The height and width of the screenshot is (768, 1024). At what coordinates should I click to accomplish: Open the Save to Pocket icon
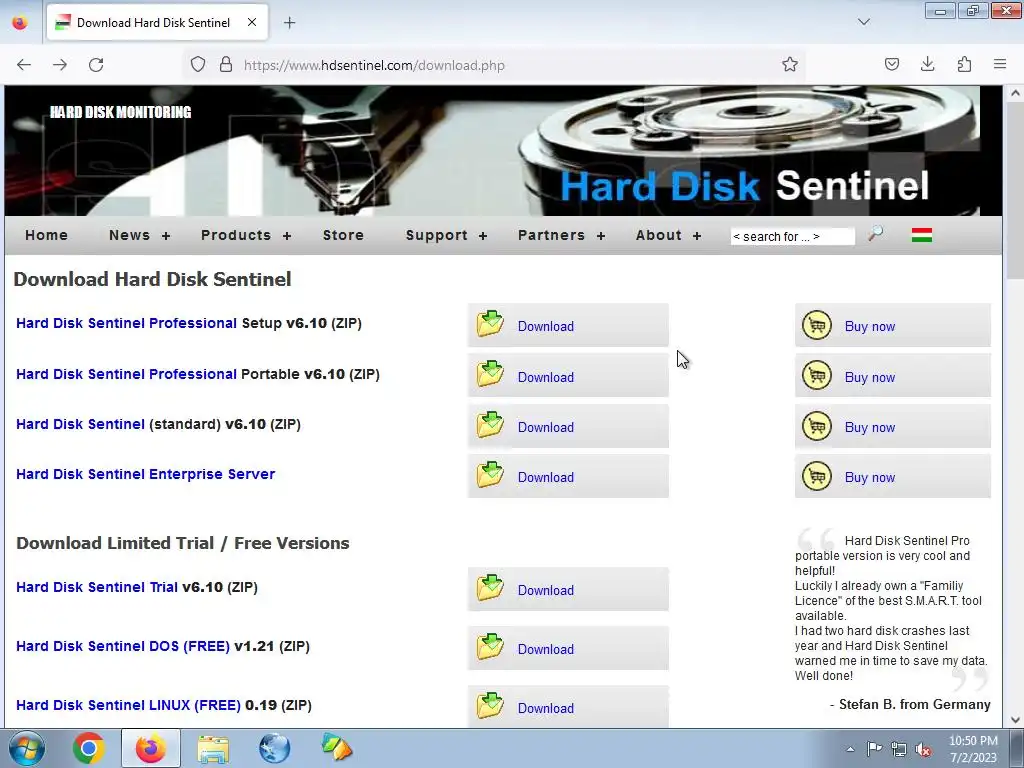point(892,64)
